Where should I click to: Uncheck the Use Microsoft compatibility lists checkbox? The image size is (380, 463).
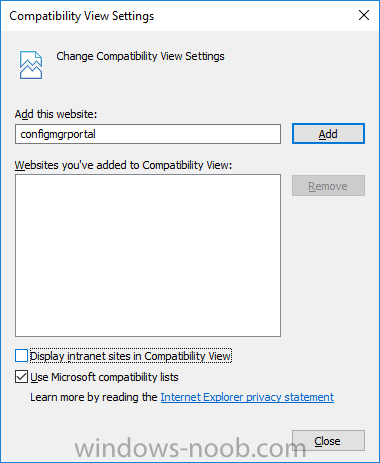coord(21,377)
